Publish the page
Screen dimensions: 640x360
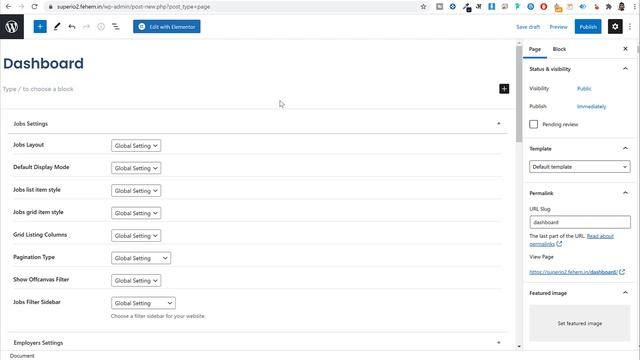[x=588, y=27]
